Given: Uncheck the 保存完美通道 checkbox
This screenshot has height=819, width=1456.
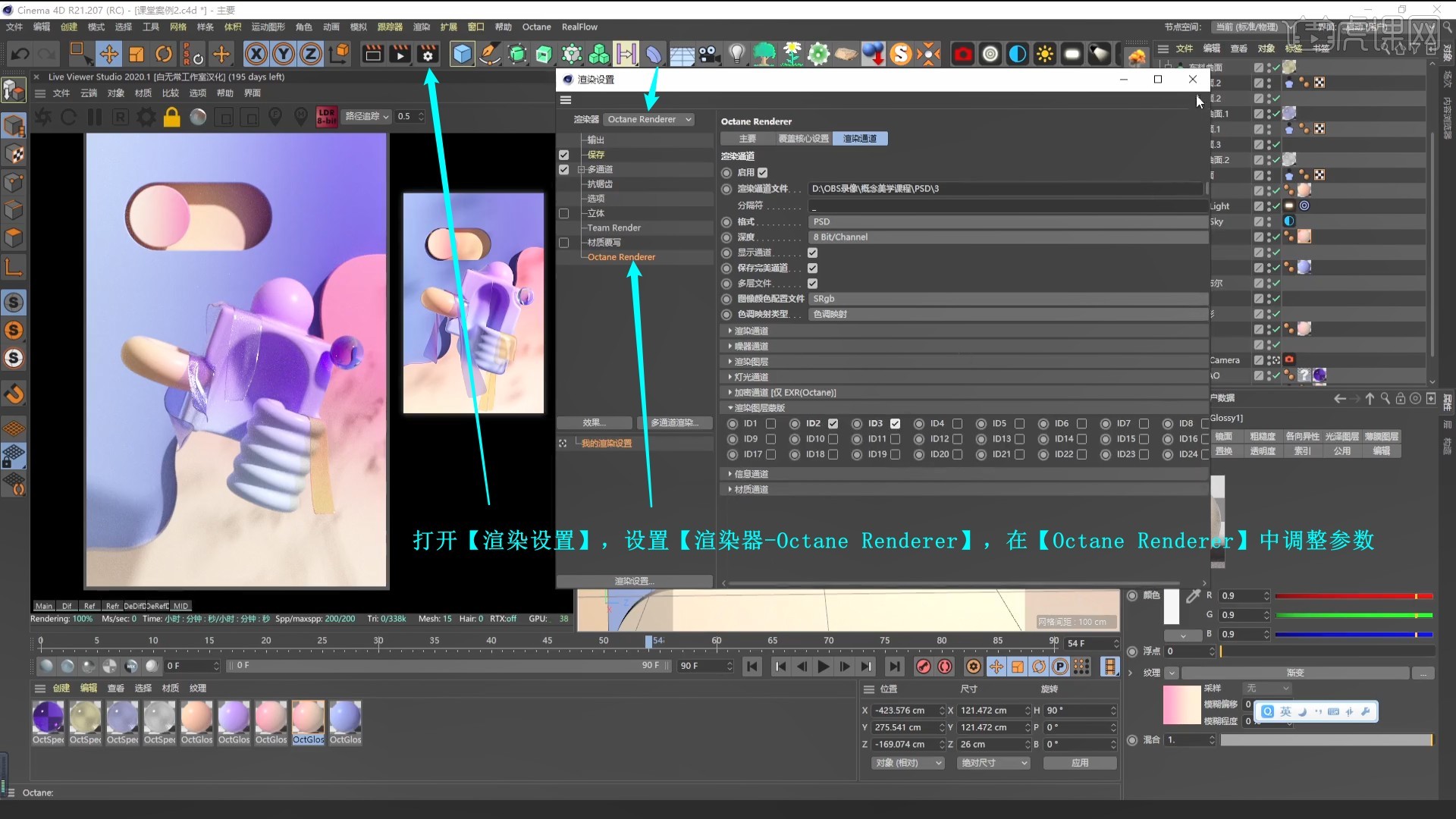Looking at the screenshot, I should click(x=812, y=268).
